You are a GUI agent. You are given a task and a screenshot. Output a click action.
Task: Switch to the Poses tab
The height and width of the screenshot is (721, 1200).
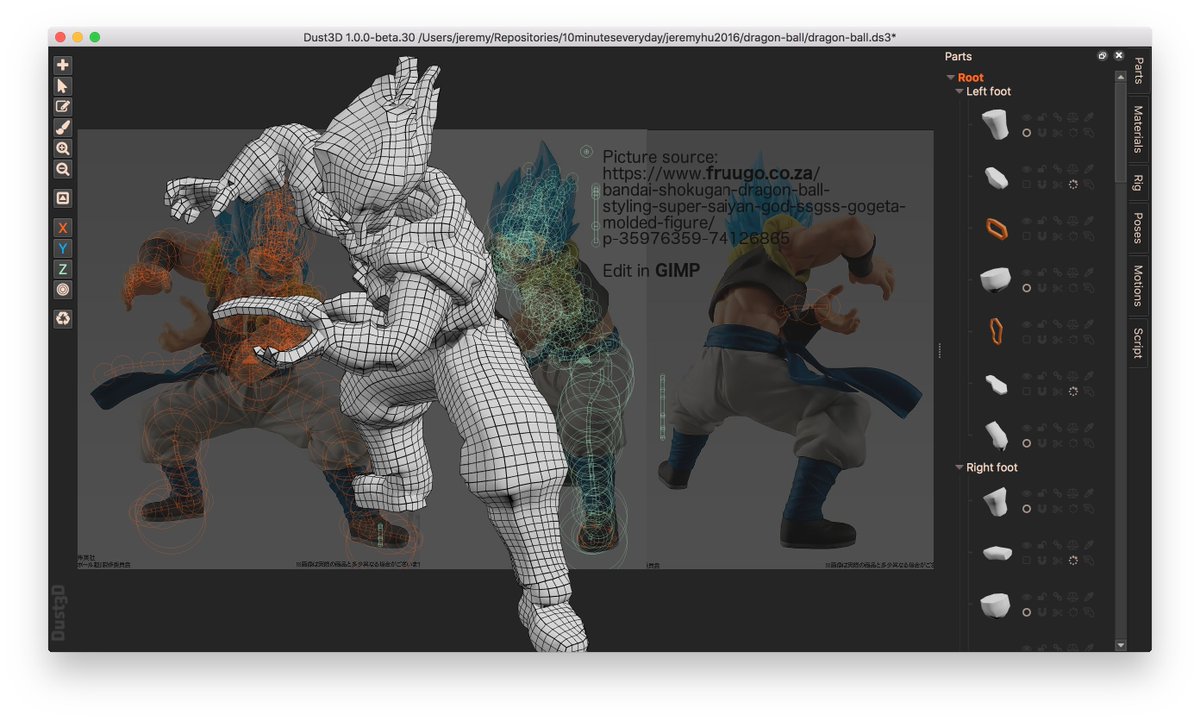click(1138, 227)
